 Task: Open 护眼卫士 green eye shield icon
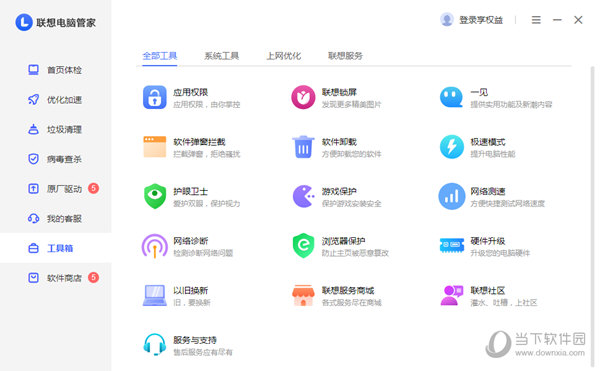click(x=155, y=196)
